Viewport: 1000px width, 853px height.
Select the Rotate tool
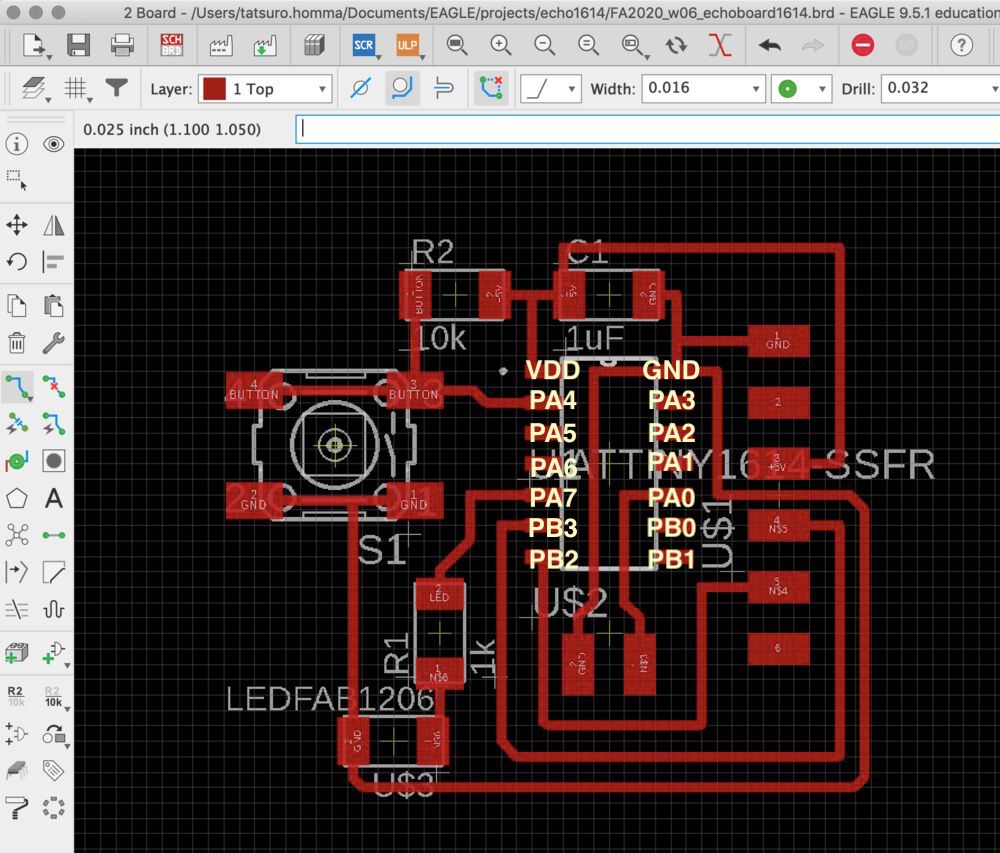pyautogui.click(x=17, y=261)
